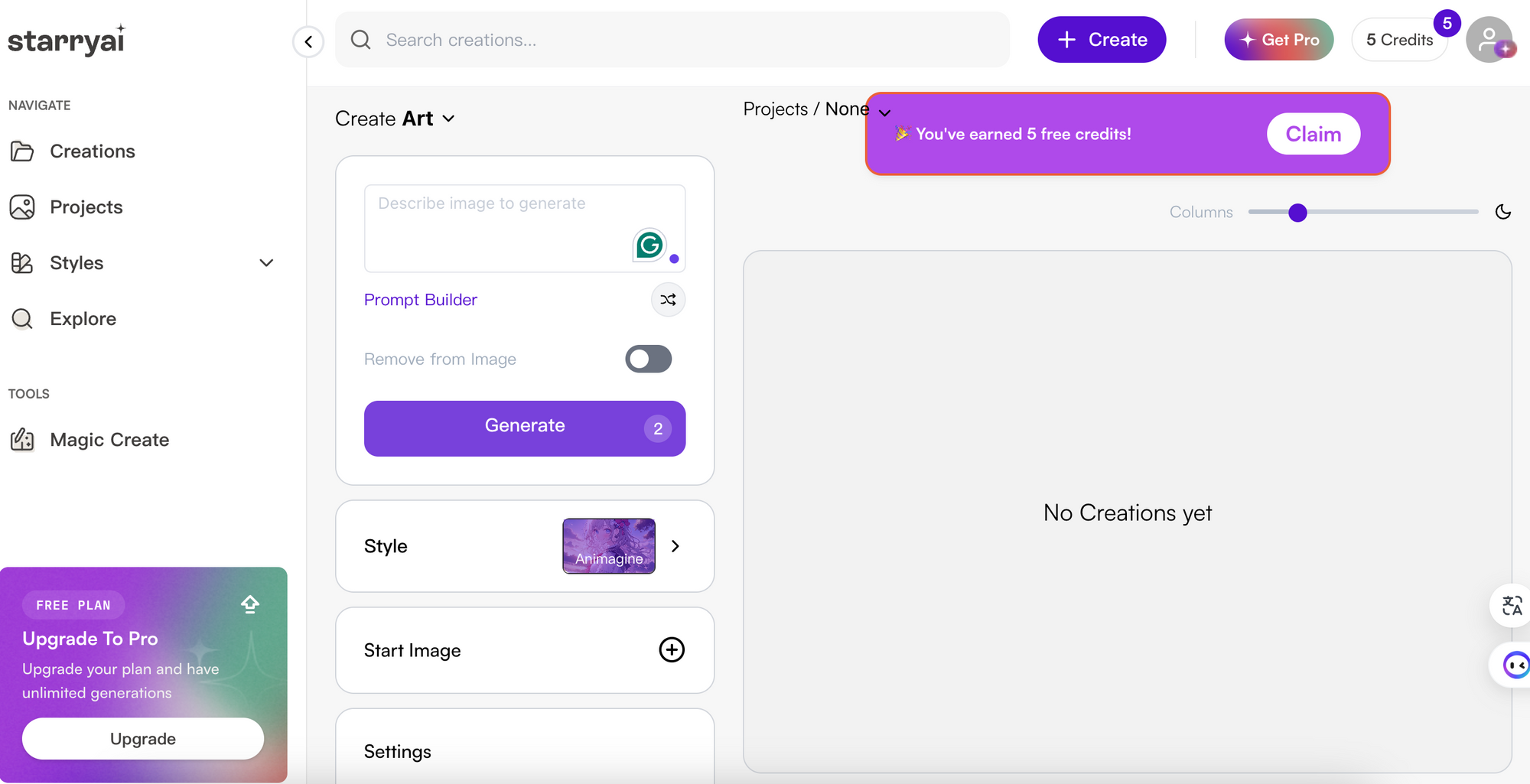The height and width of the screenshot is (784, 1530).
Task: Click the Magic Create tool icon
Action: (22, 440)
